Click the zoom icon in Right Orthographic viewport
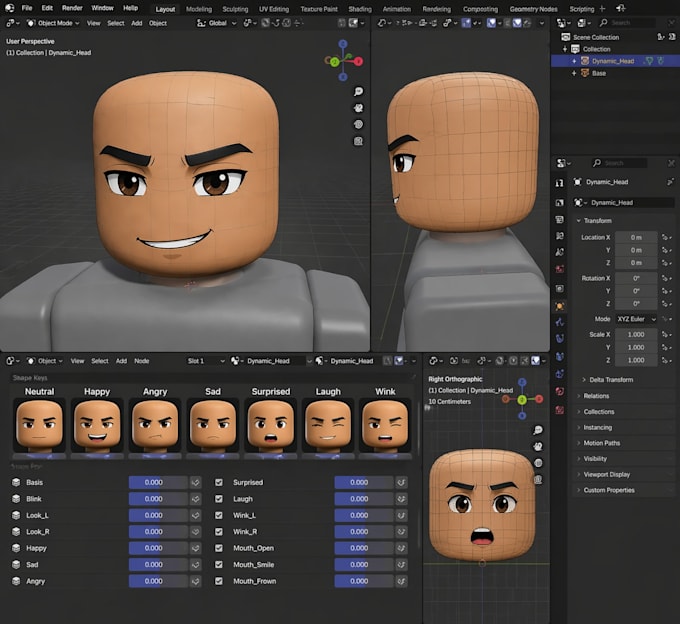 tap(538, 430)
